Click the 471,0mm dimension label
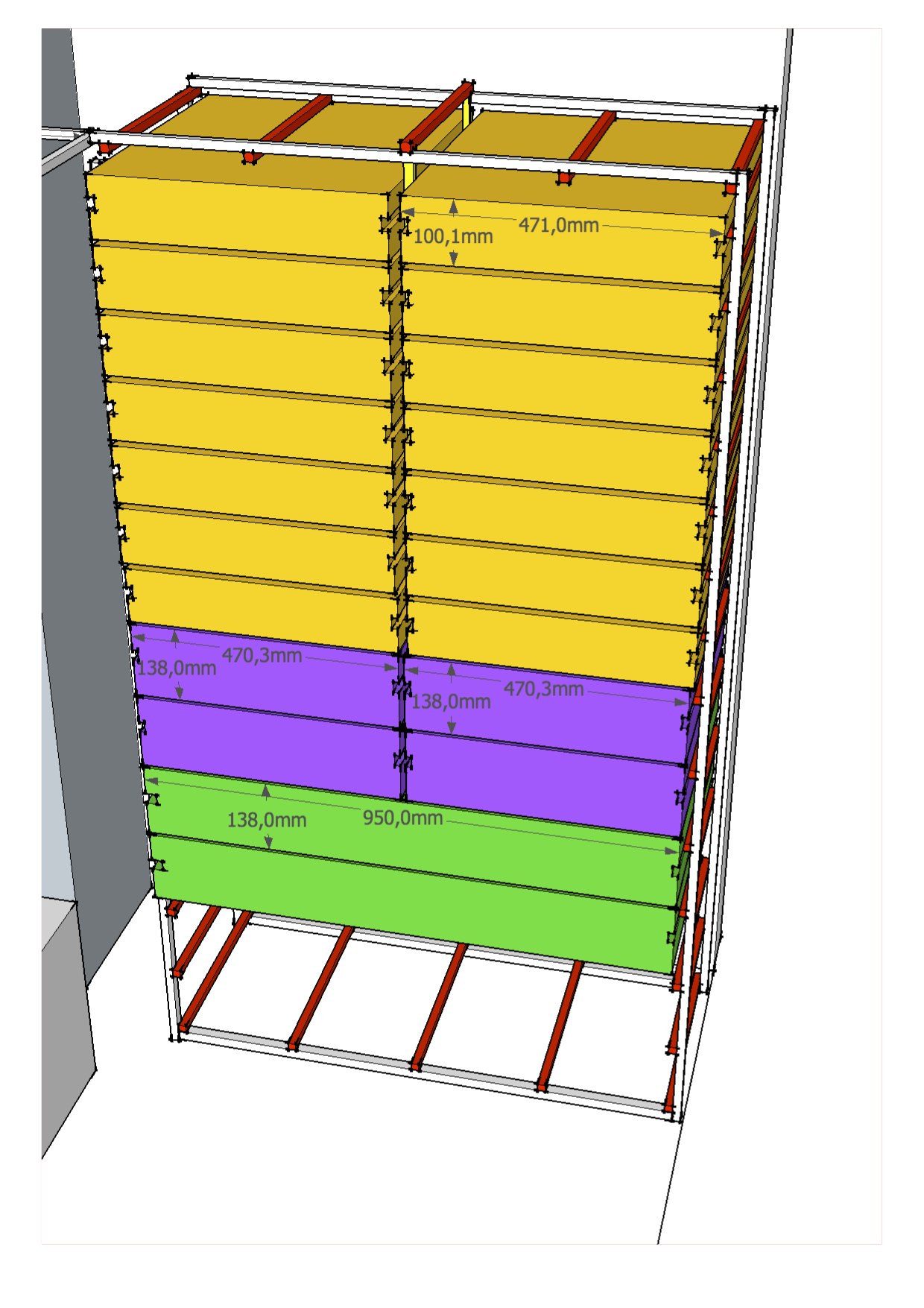Screen dimensions: 924x1308 click(558, 224)
